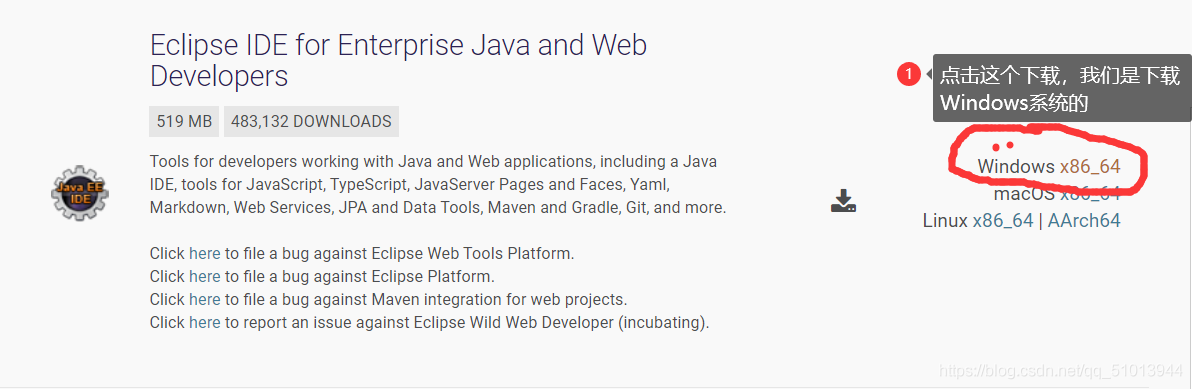Click the 483,132 DOWNLOADS label
Viewport: 1192px width, 389px height.
tap(312, 122)
